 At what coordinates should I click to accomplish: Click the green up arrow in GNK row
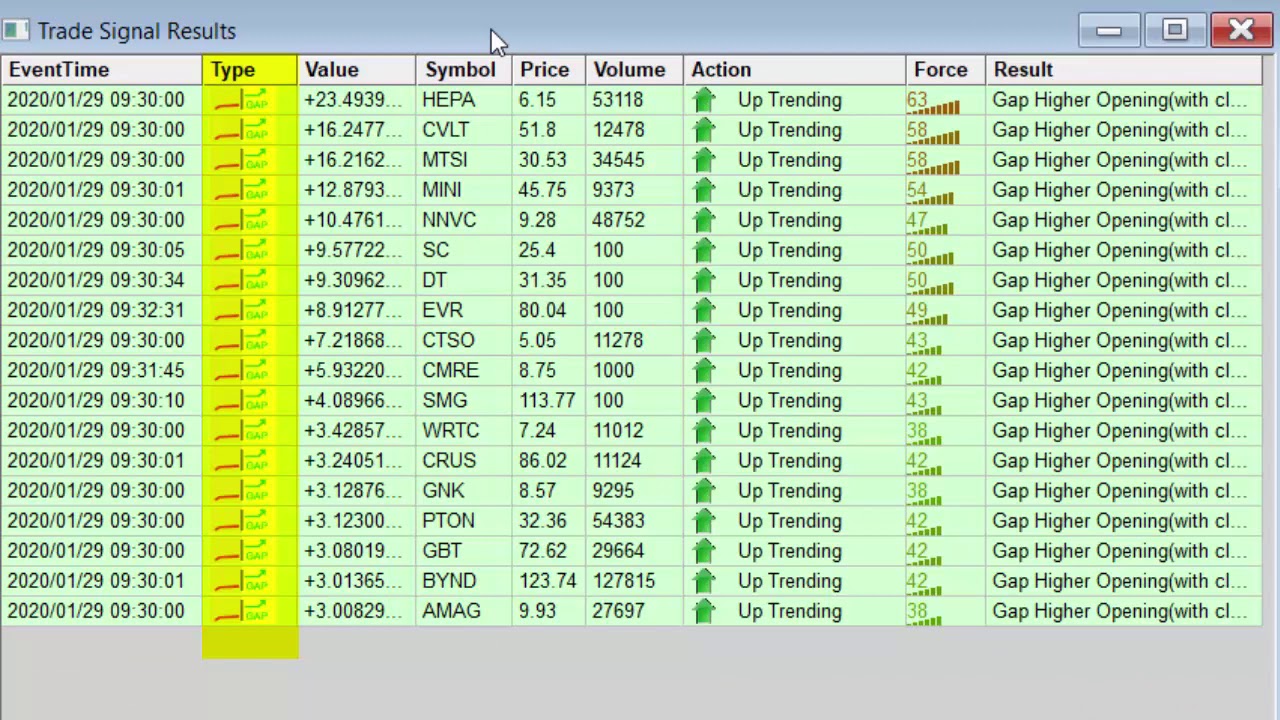click(704, 491)
